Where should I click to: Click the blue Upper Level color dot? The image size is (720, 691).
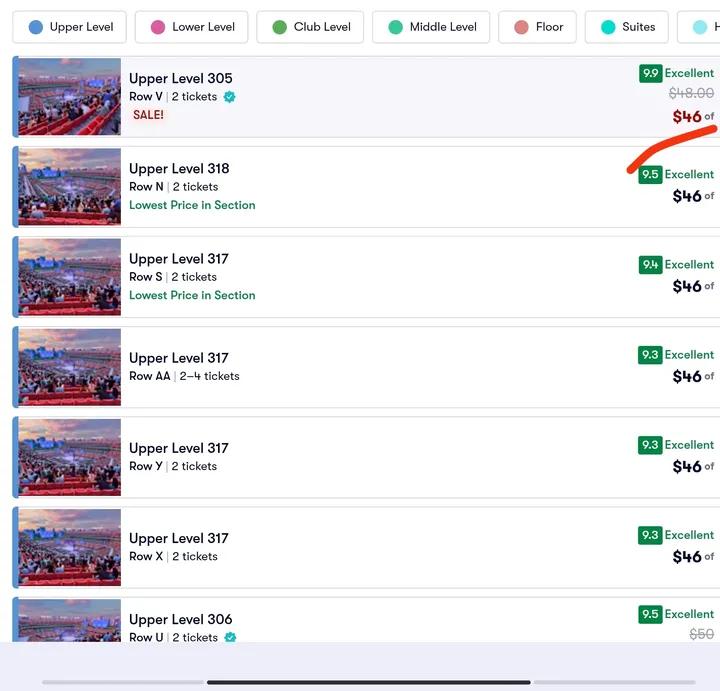[x=35, y=27]
